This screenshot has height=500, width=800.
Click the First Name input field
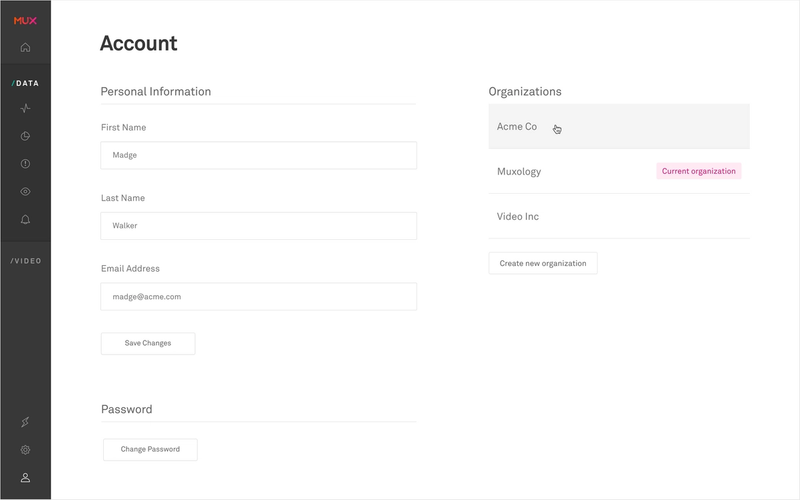click(x=259, y=155)
